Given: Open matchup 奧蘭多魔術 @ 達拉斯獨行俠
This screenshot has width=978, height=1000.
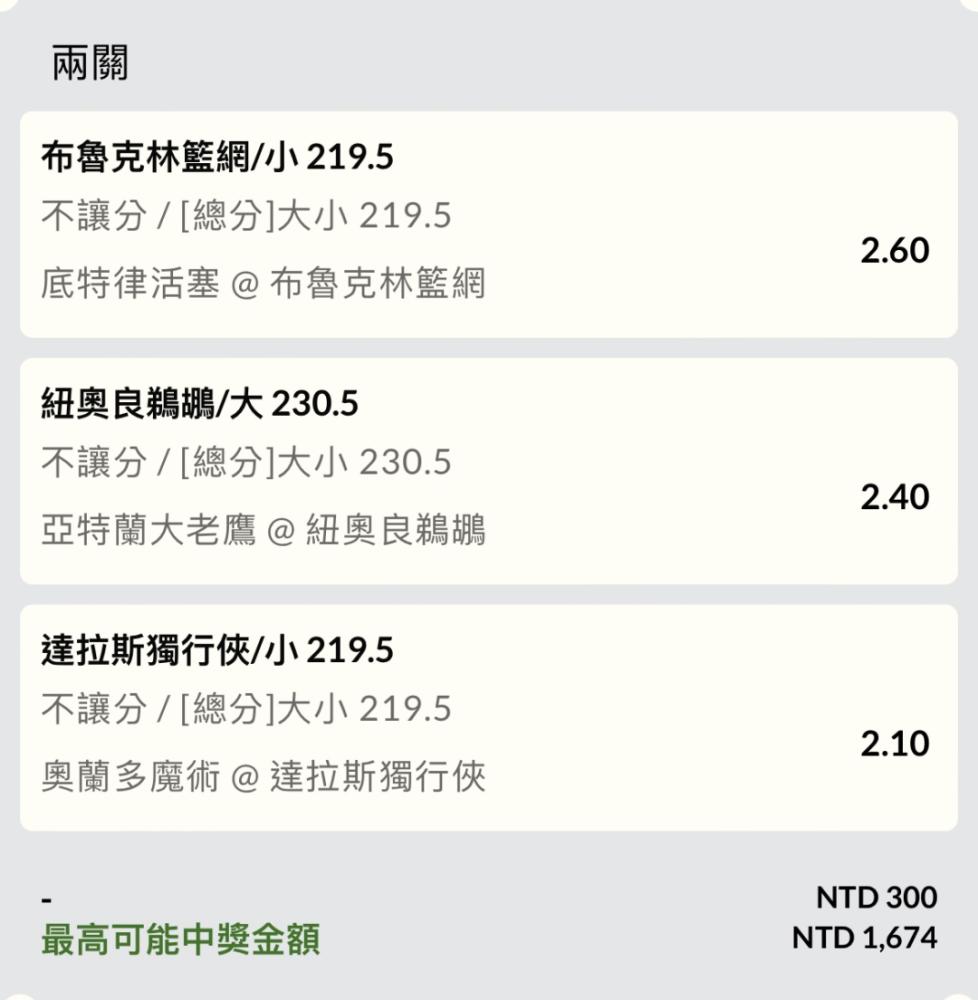Looking at the screenshot, I should tap(263, 777).
